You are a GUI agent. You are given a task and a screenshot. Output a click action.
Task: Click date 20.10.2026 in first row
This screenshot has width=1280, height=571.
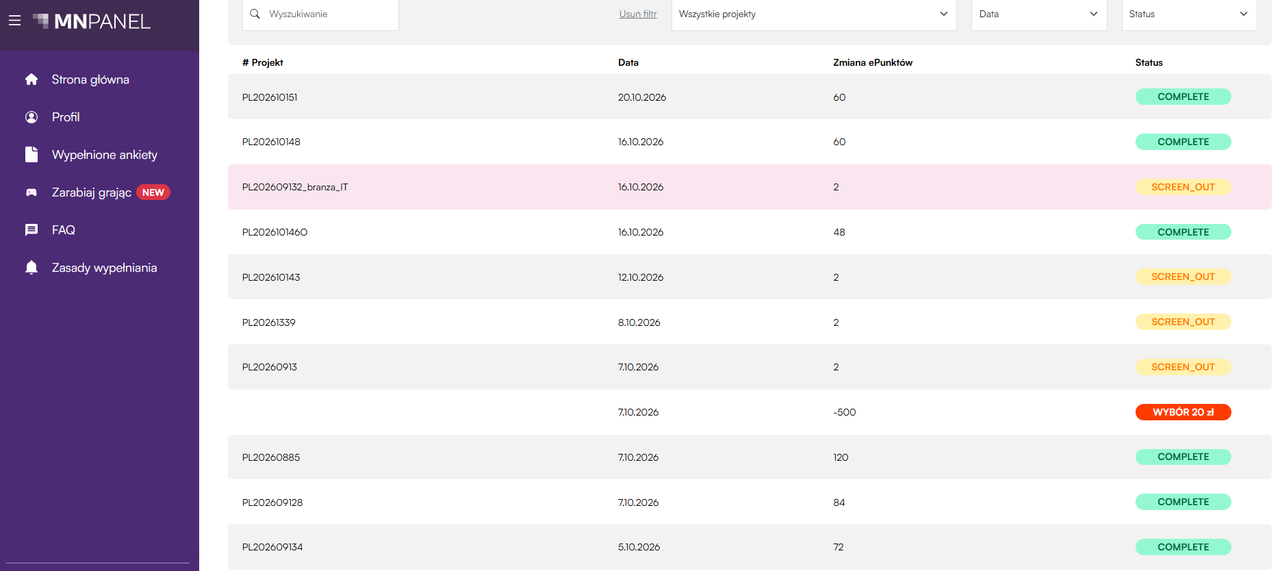tap(642, 97)
